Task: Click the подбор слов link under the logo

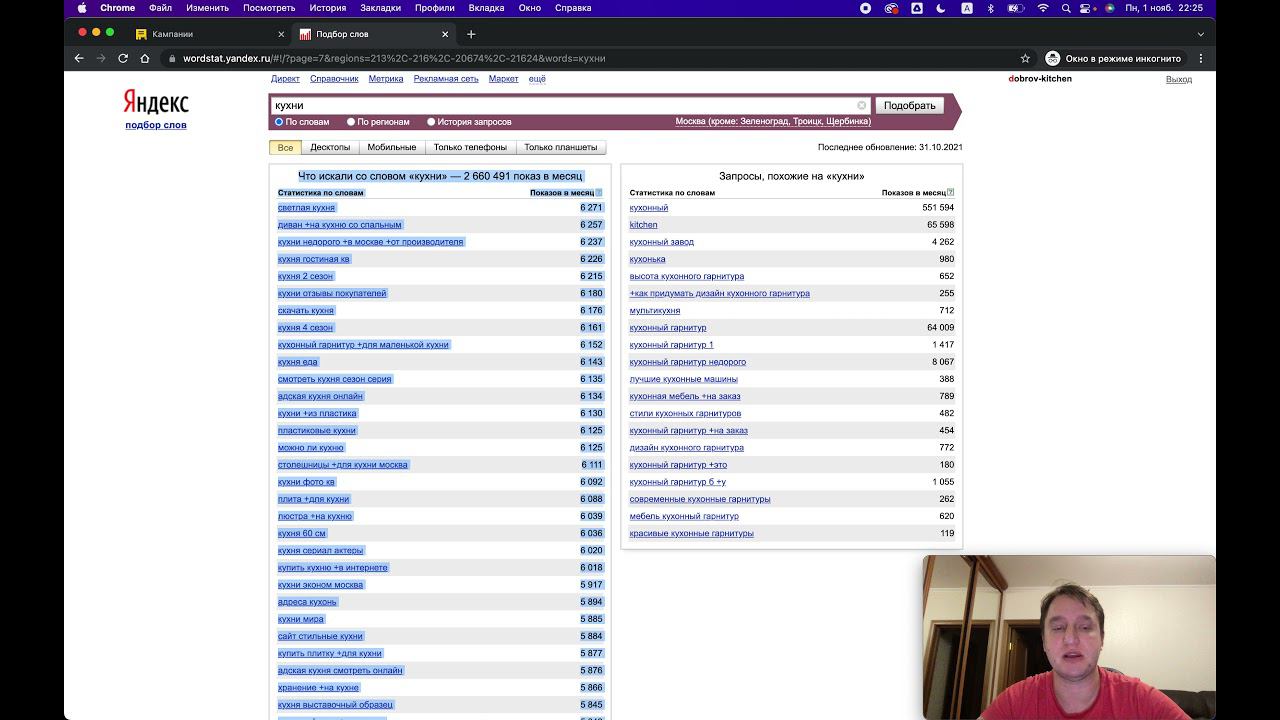Action: [x=156, y=125]
